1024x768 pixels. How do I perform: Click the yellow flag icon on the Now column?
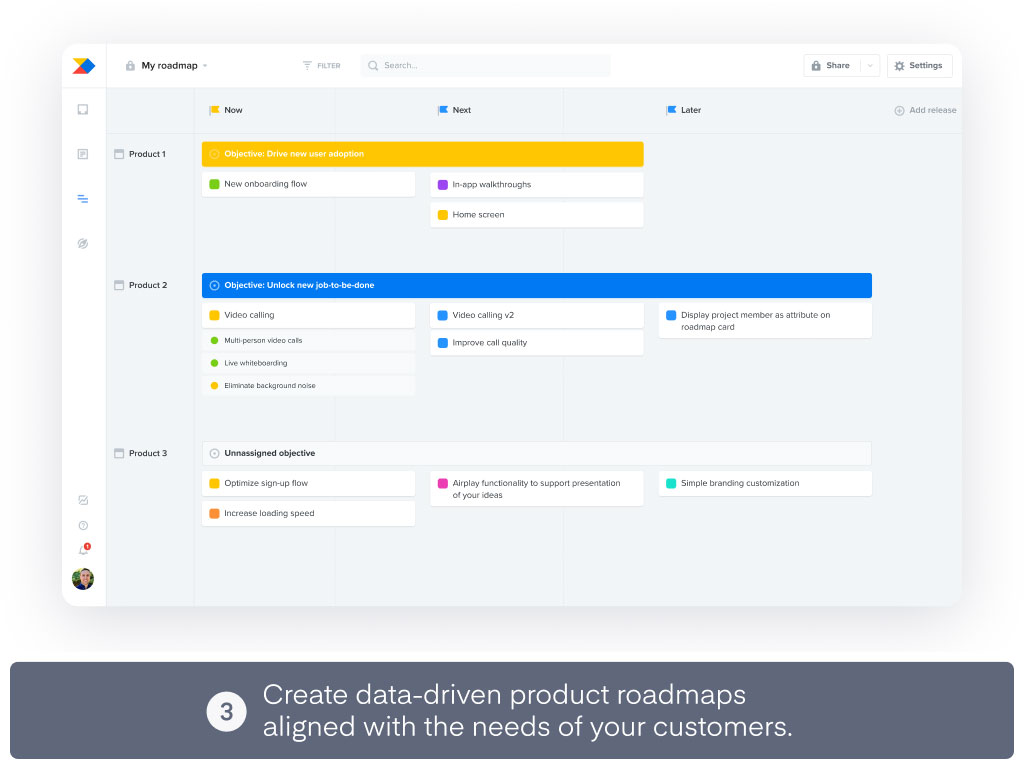[x=212, y=110]
